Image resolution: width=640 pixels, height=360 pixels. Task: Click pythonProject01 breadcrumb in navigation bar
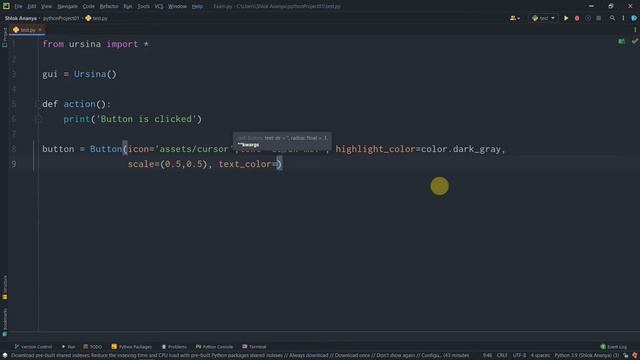pos(61,18)
